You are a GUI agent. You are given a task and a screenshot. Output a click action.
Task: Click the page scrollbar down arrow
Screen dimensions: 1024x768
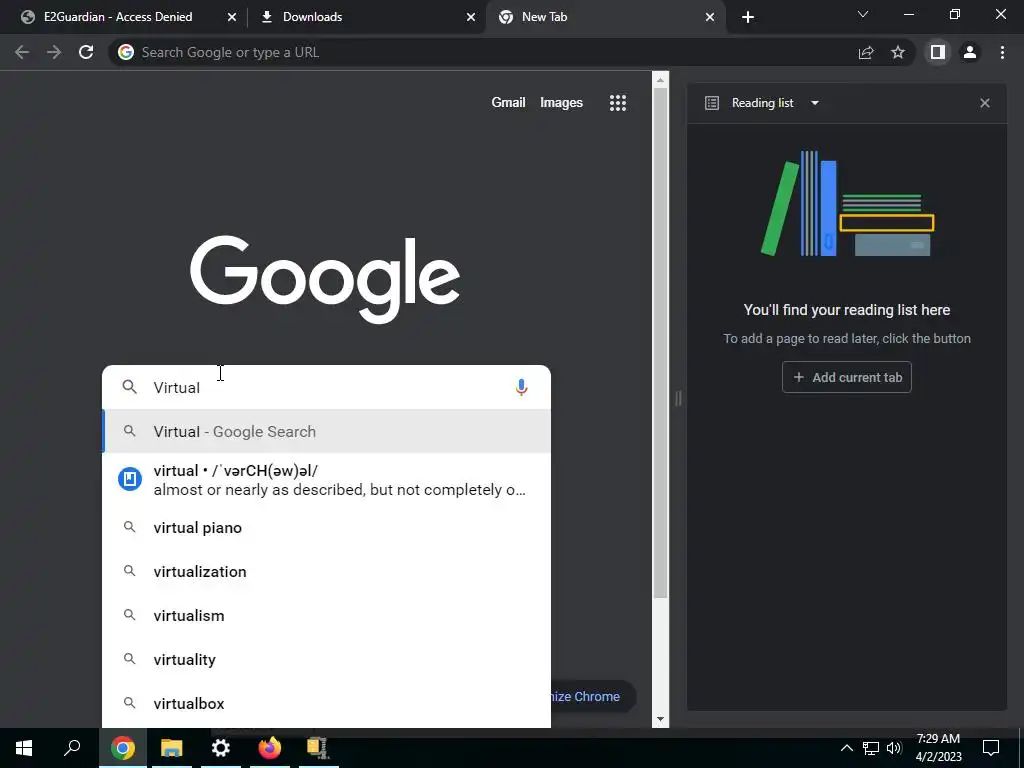click(x=660, y=719)
